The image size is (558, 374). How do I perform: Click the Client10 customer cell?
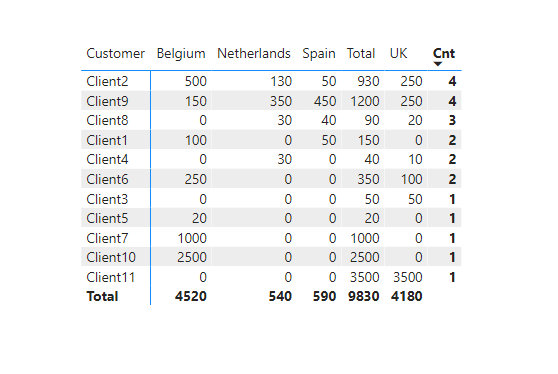[111, 257]
